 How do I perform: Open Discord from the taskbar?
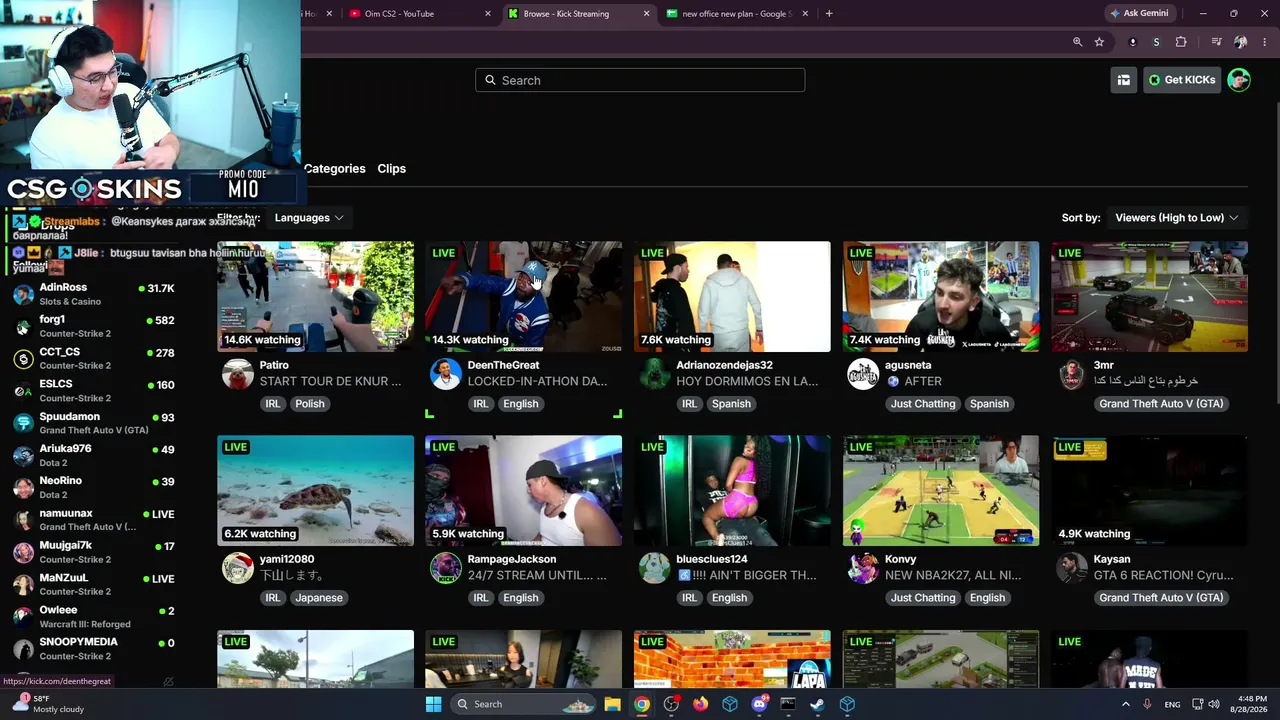tap(759, 704)
